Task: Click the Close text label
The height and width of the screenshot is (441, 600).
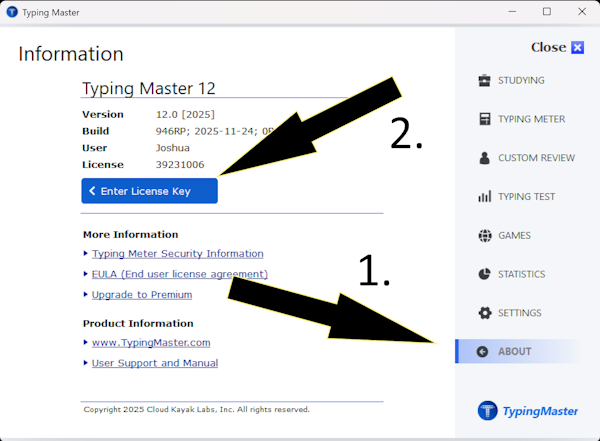Action: point(548,47)
